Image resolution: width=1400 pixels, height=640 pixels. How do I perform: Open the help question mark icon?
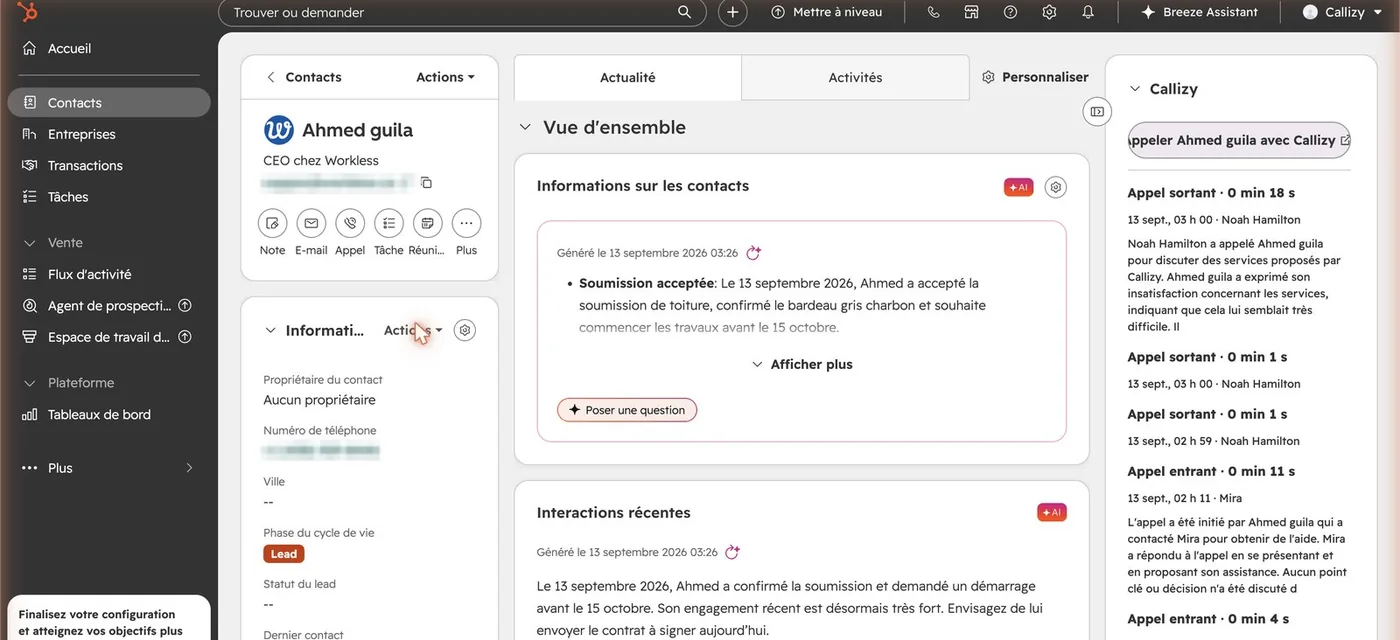click(x=1010, y=12)
